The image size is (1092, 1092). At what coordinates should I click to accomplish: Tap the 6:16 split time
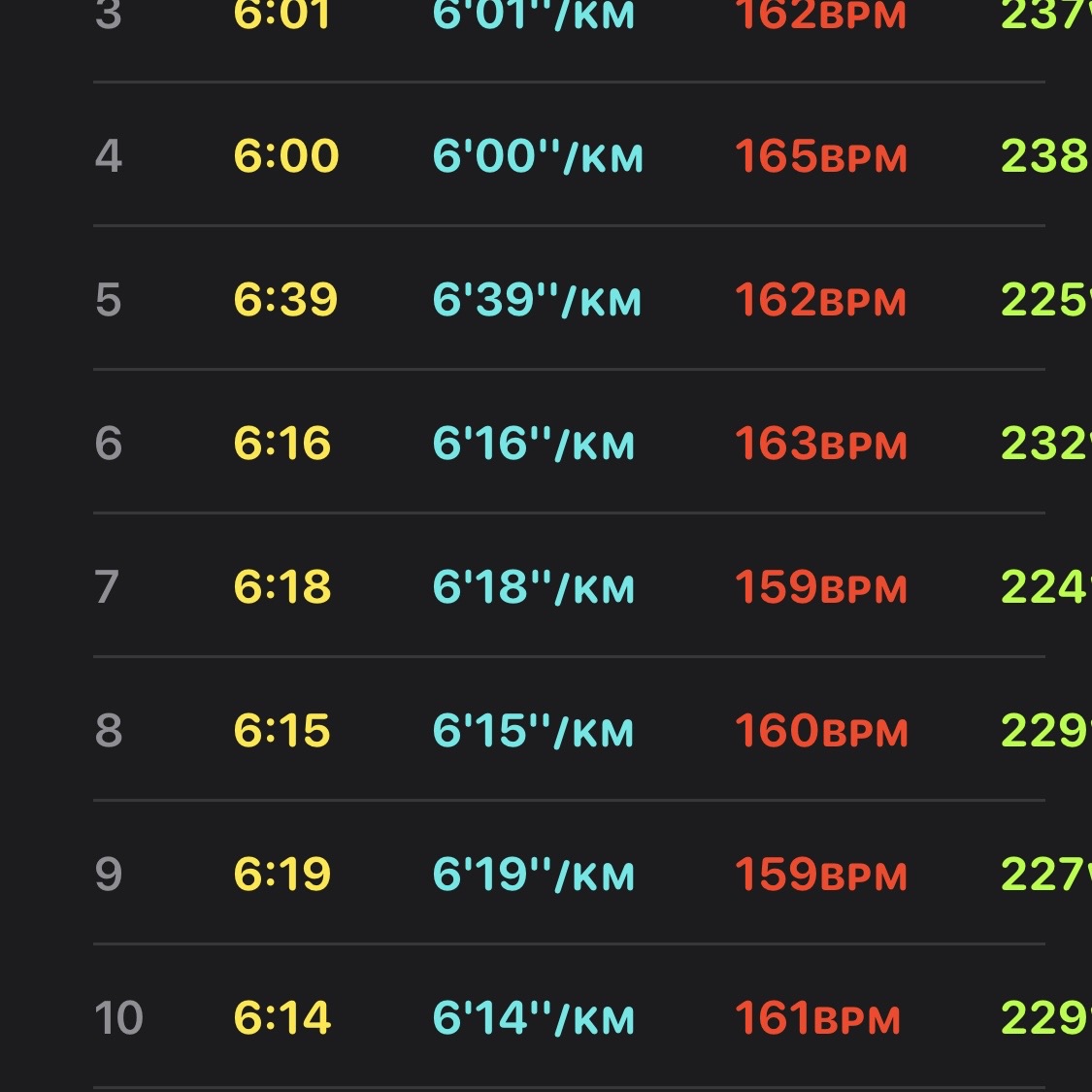click(x=282, y=443)
